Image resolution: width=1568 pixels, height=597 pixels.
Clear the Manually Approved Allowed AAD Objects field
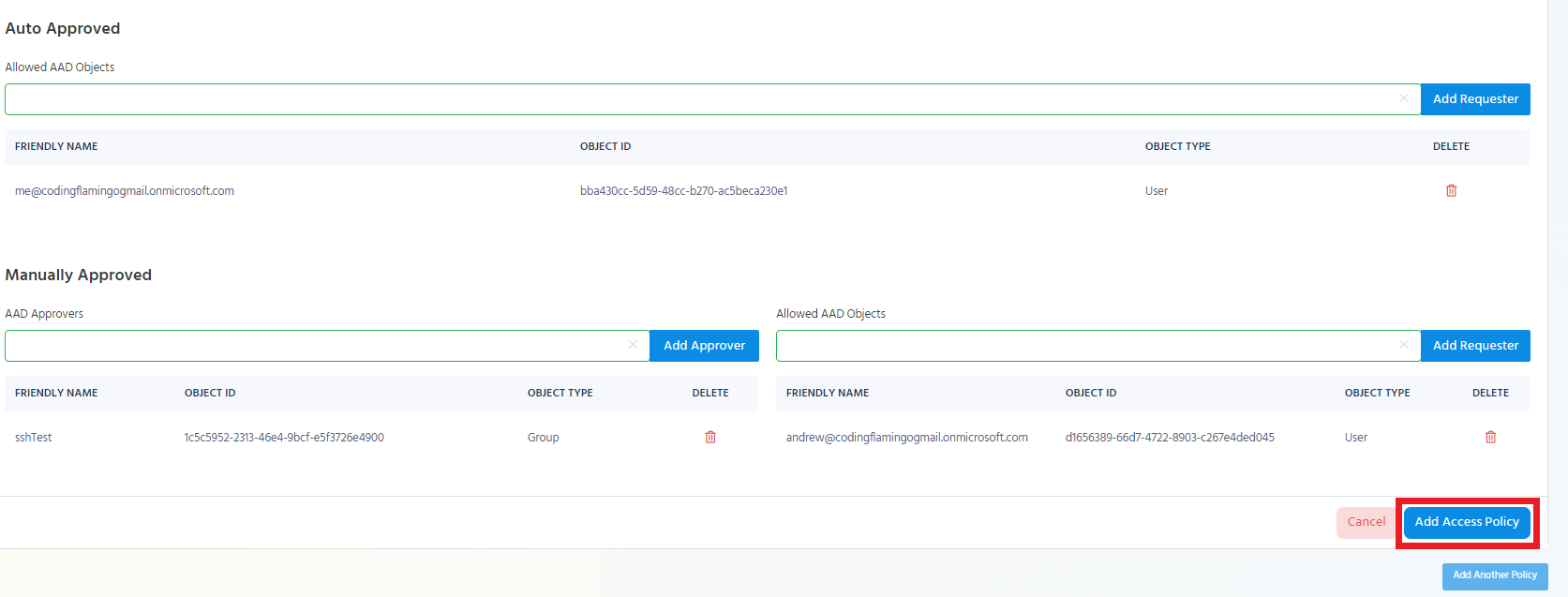click(1404, 345)
